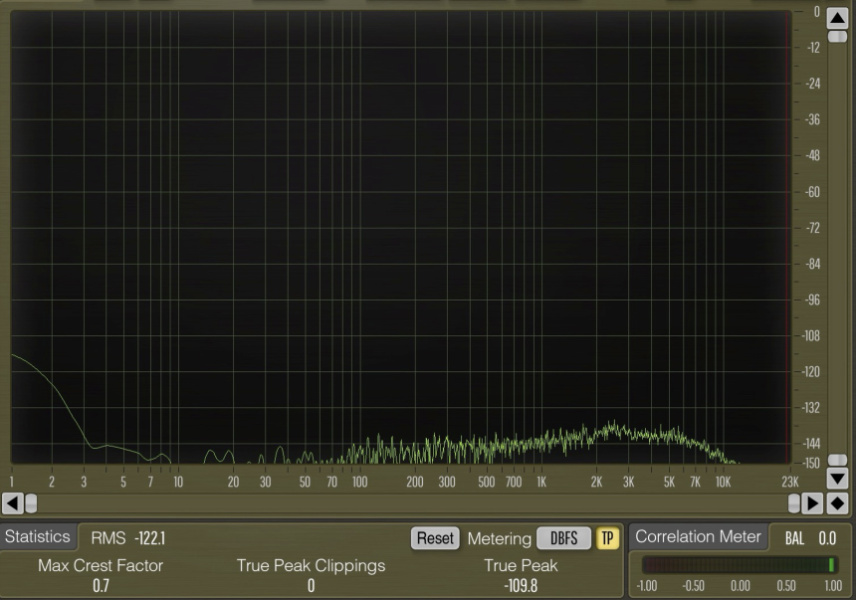Click the scroll up arrow beside the dB scale

pos(838,19)
